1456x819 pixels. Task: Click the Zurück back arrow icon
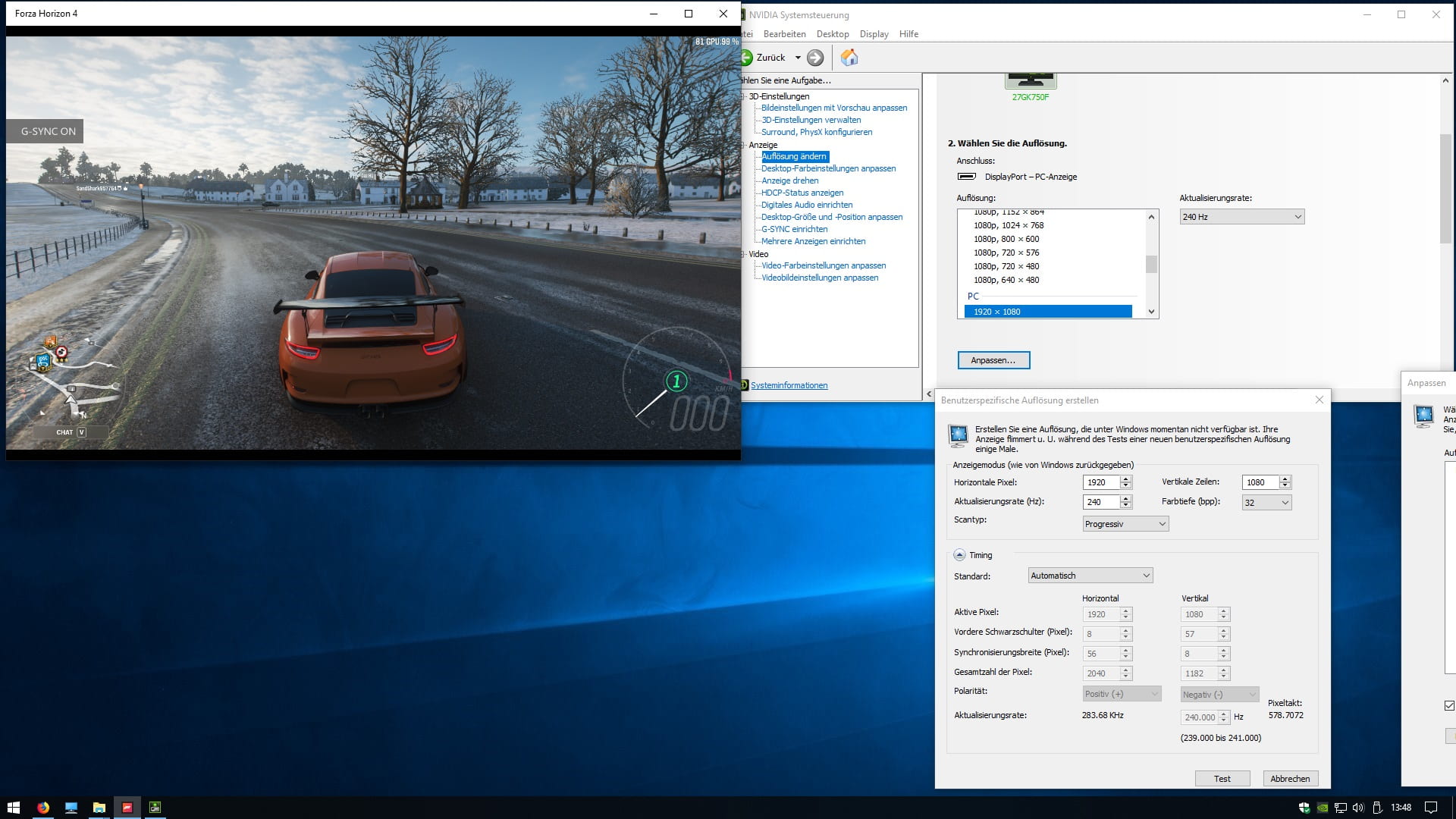click(x=747, y=58)
